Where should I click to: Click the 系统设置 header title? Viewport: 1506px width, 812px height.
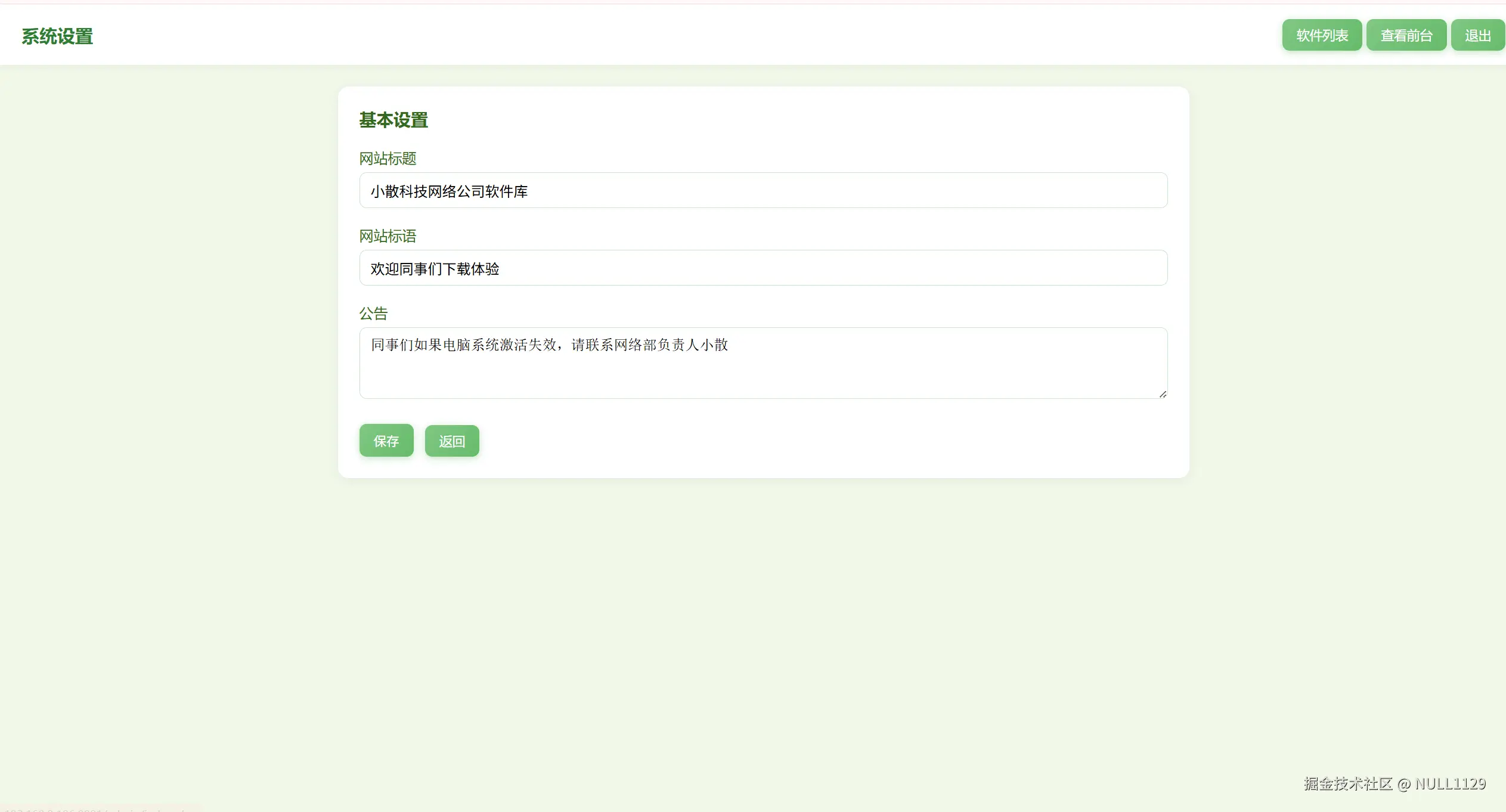click(x=57, y=36)
